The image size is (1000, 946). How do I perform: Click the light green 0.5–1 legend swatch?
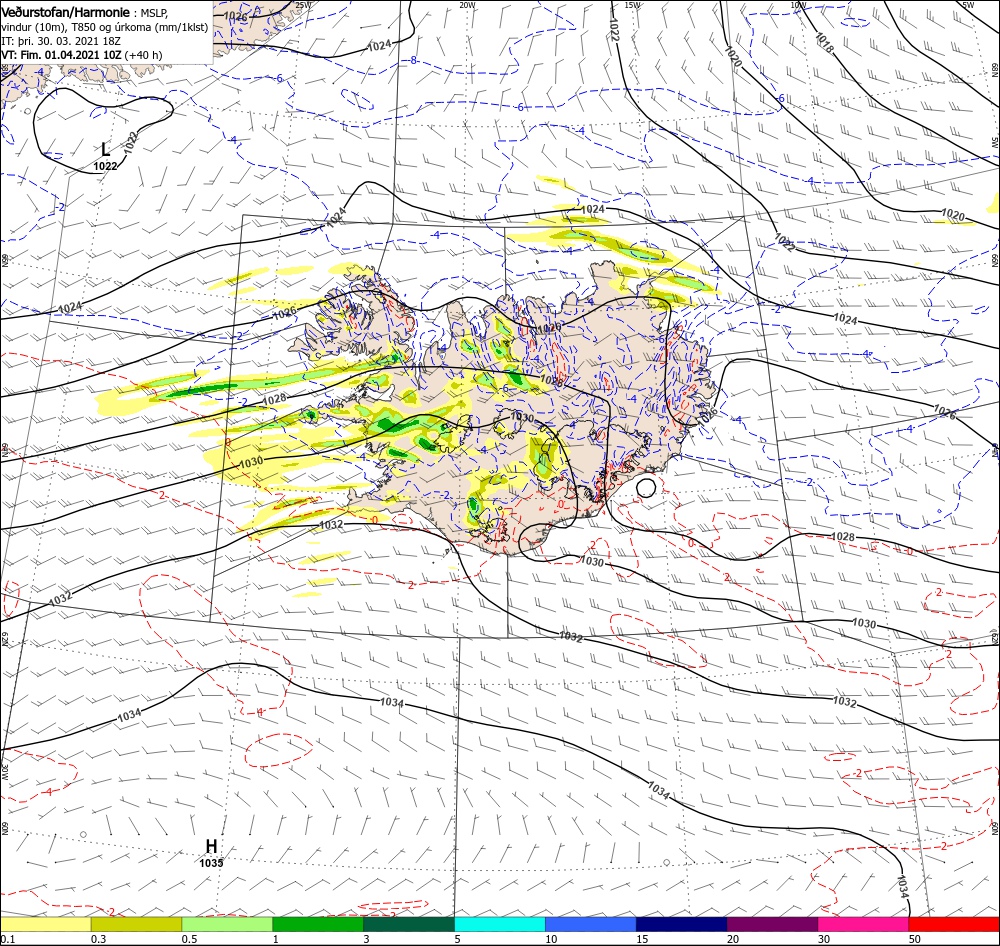227,924
